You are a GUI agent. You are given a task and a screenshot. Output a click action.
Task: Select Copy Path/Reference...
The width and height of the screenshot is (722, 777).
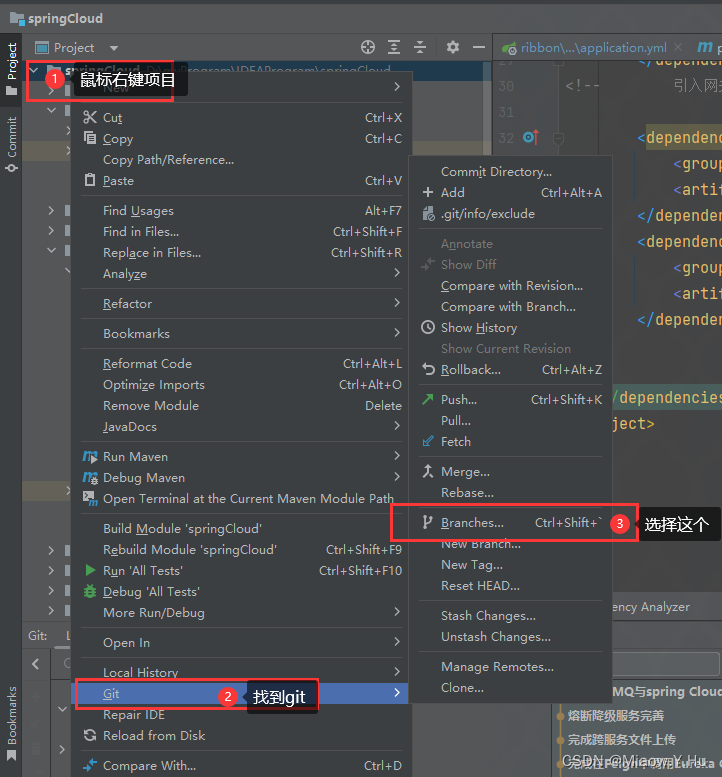coord(168,160)
